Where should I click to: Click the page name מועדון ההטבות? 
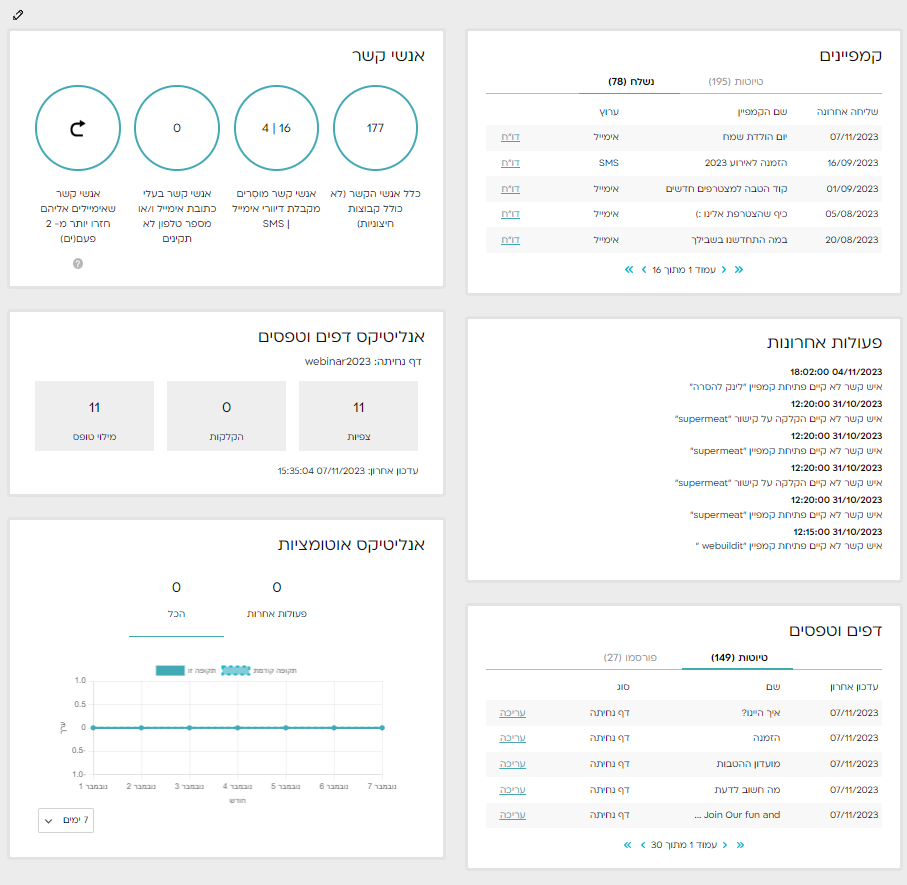(748, 764)
